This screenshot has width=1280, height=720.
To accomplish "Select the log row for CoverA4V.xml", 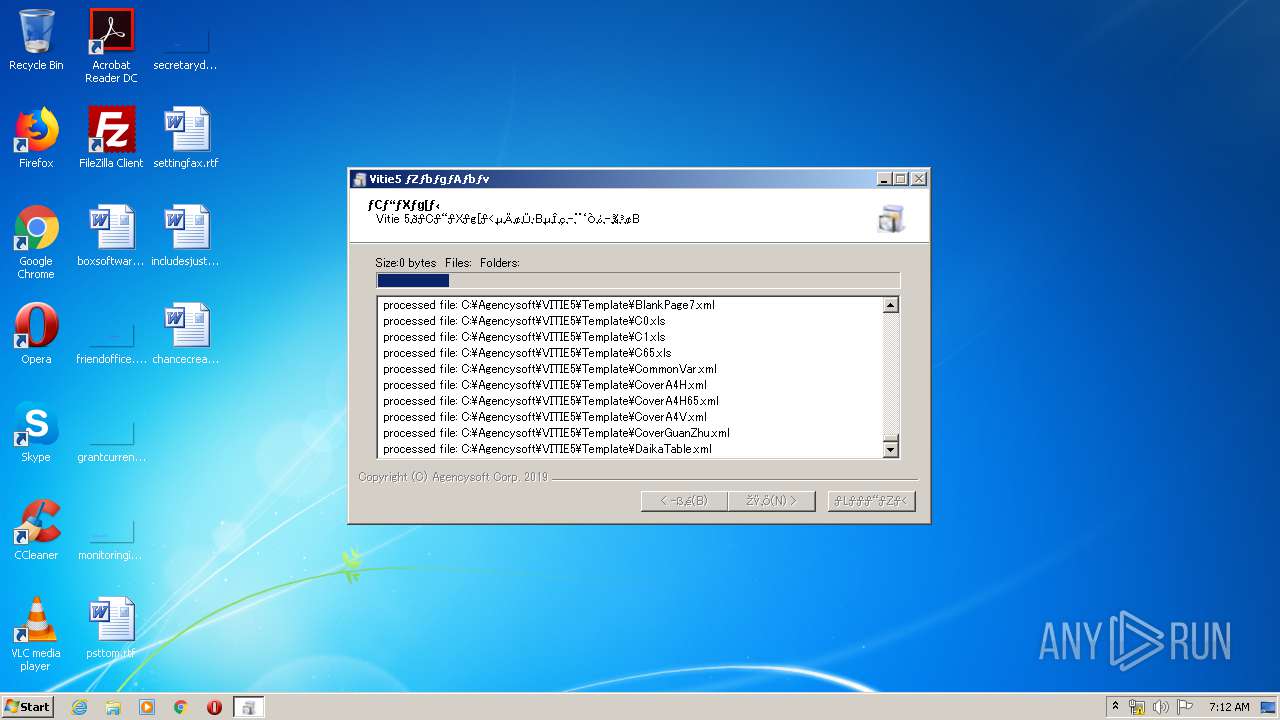I will tap(630, 417).
